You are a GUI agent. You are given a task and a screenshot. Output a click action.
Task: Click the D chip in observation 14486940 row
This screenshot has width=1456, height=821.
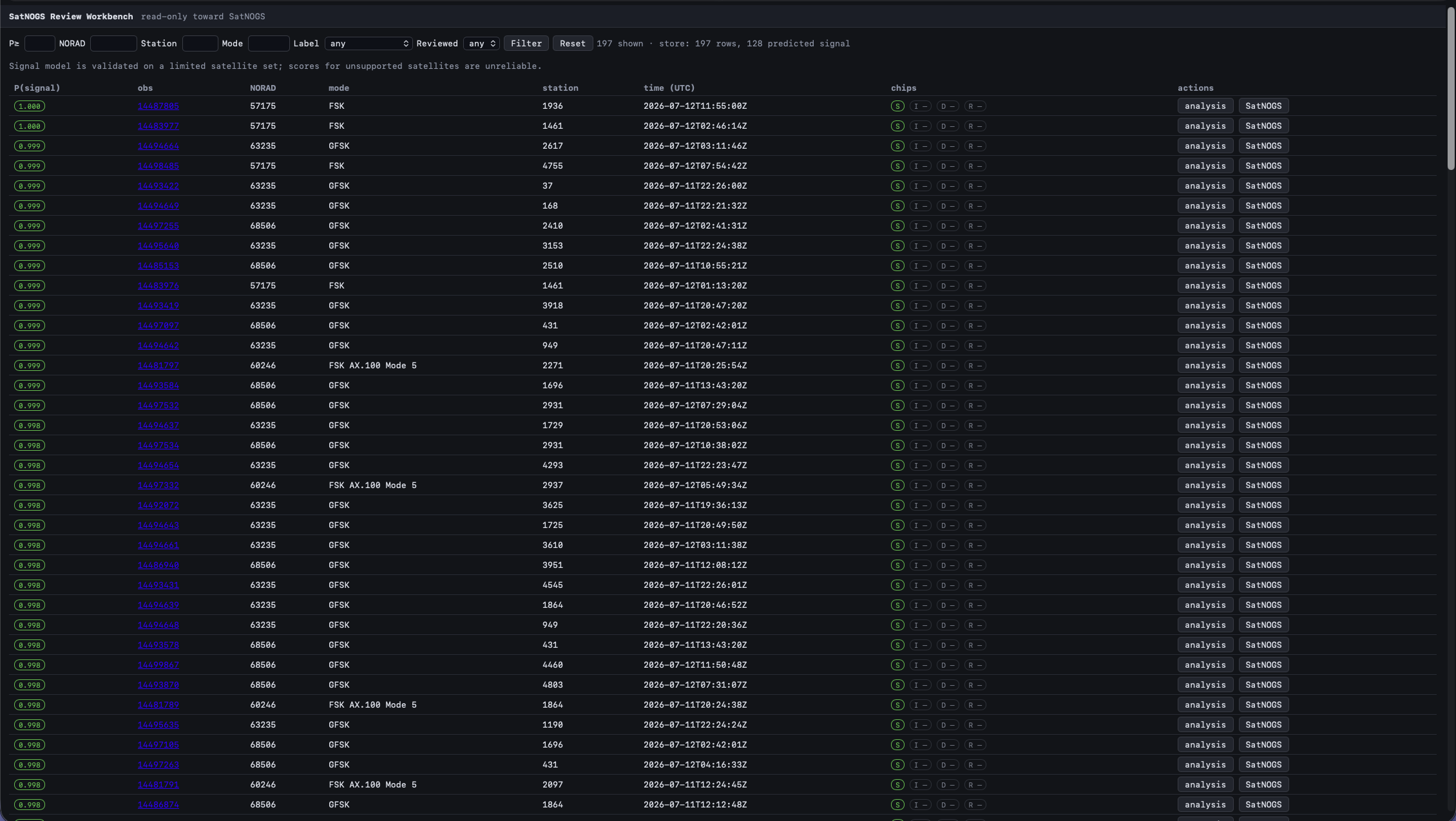pos(947,565)
